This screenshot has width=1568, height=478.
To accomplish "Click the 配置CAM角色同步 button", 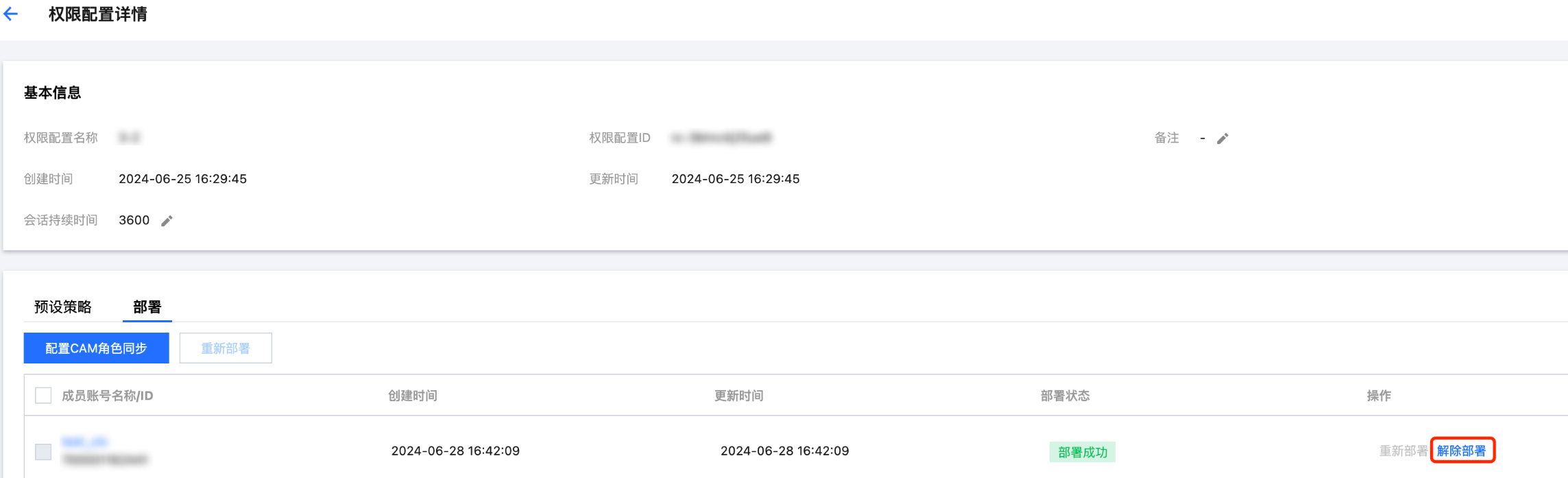I will point(96,348).
